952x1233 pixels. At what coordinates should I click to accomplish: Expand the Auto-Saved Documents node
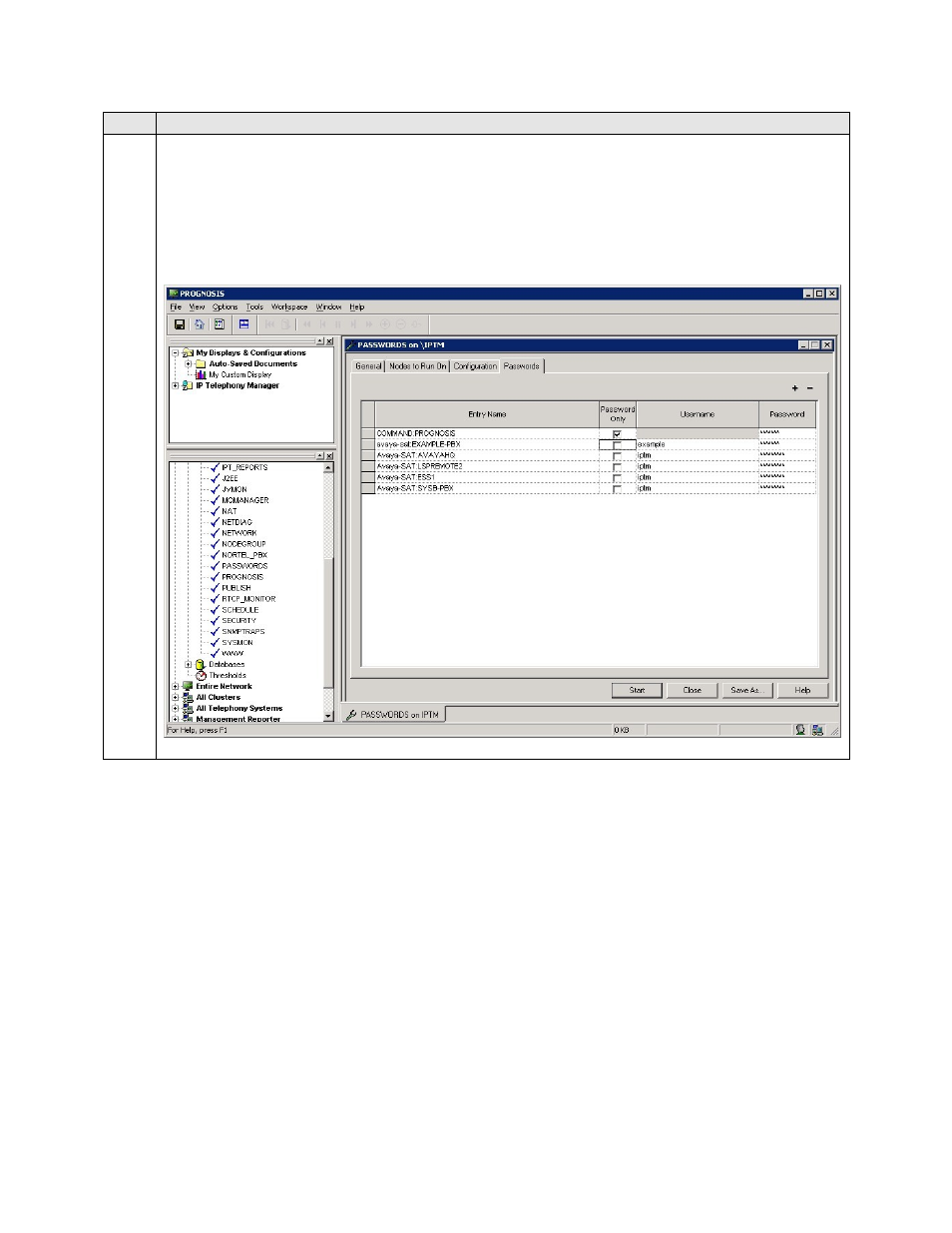(189, 363)
